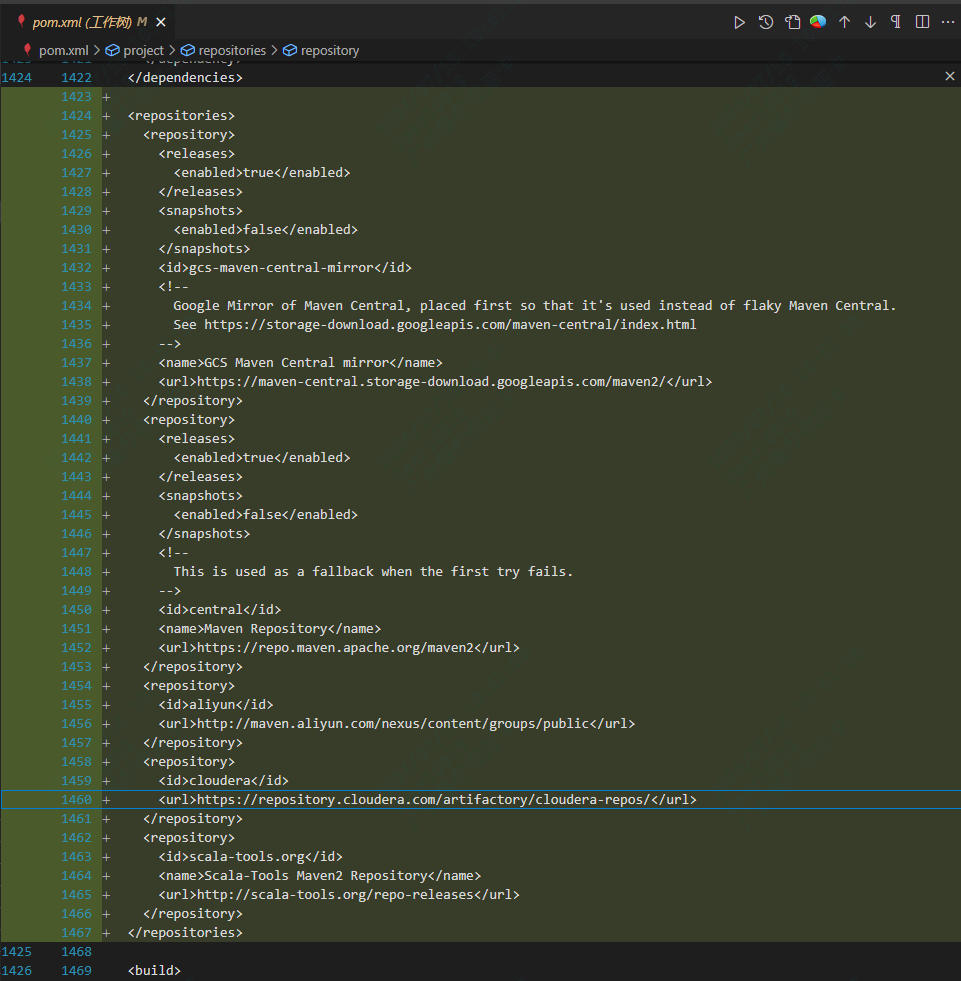Click the M modified badge on tab

point(142,22)
